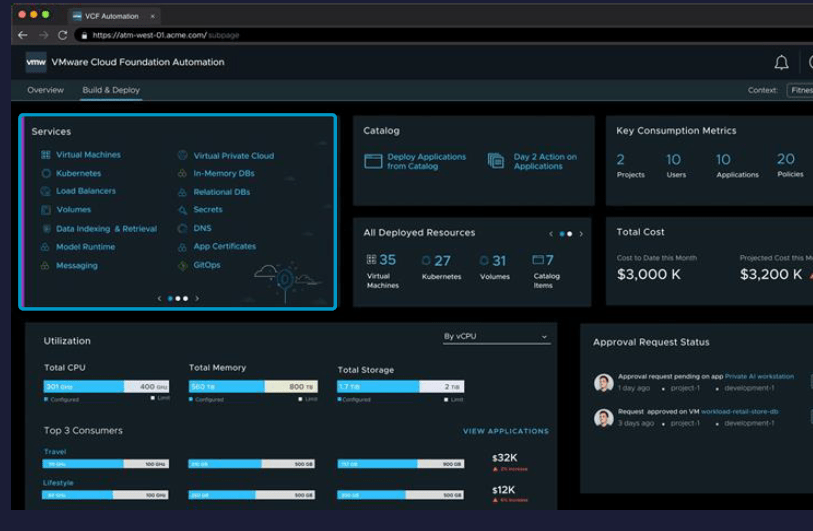Open the Private AI workstation link
The width and height of the screenshot is (813, 531).
point(759,377)
